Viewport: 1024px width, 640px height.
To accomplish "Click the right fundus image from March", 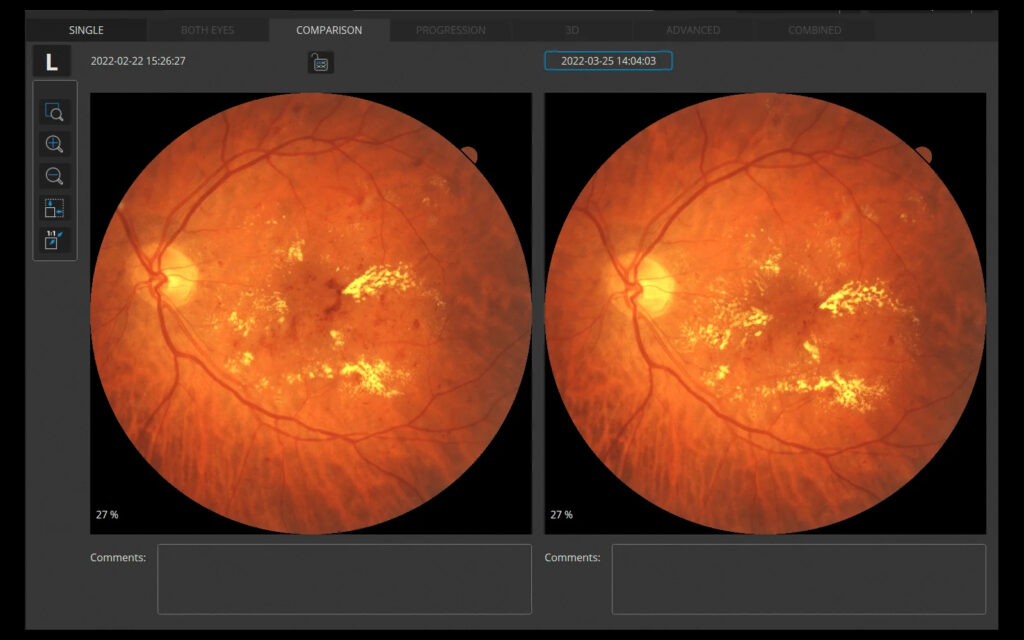I will (765, 313).
